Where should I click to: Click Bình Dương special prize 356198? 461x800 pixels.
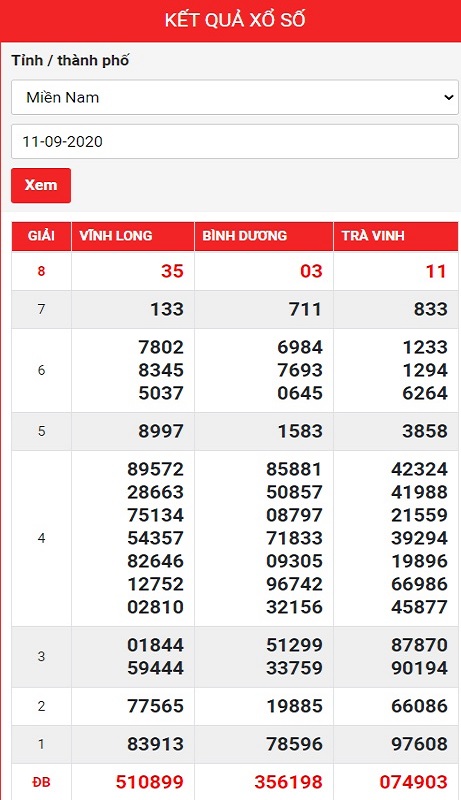click(x=289, y=782)
